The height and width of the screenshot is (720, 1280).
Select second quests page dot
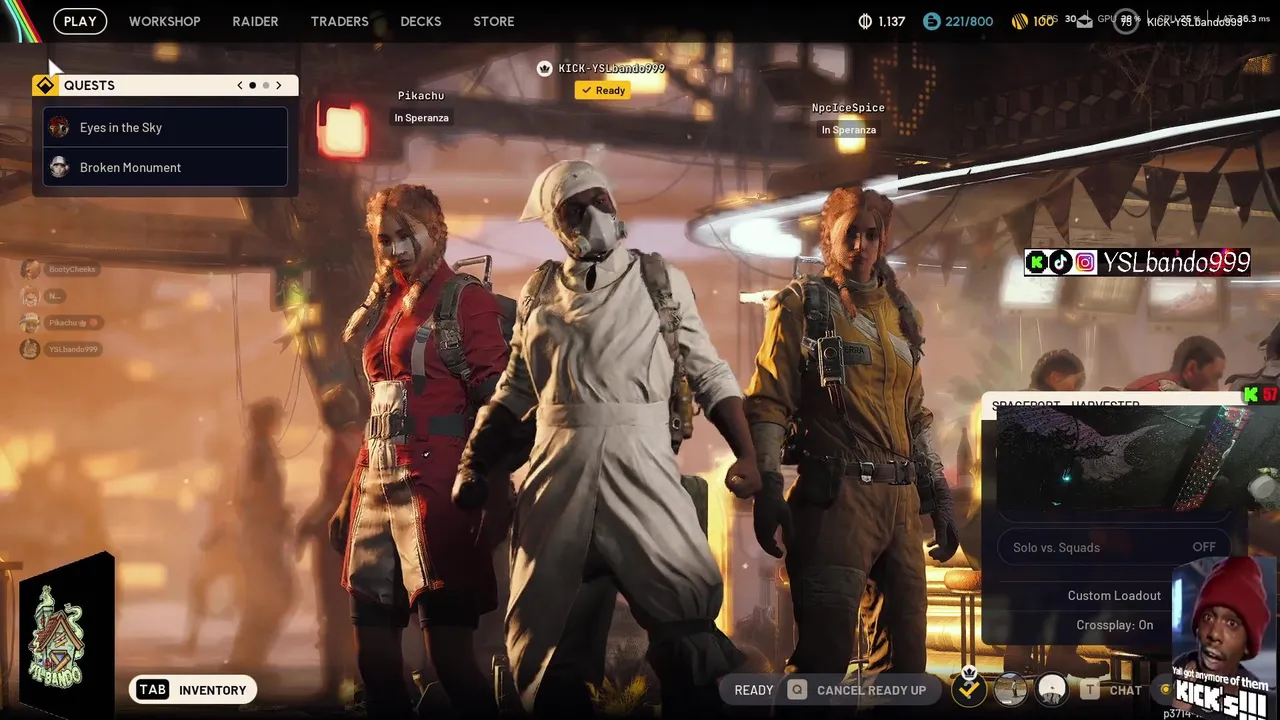265,85
